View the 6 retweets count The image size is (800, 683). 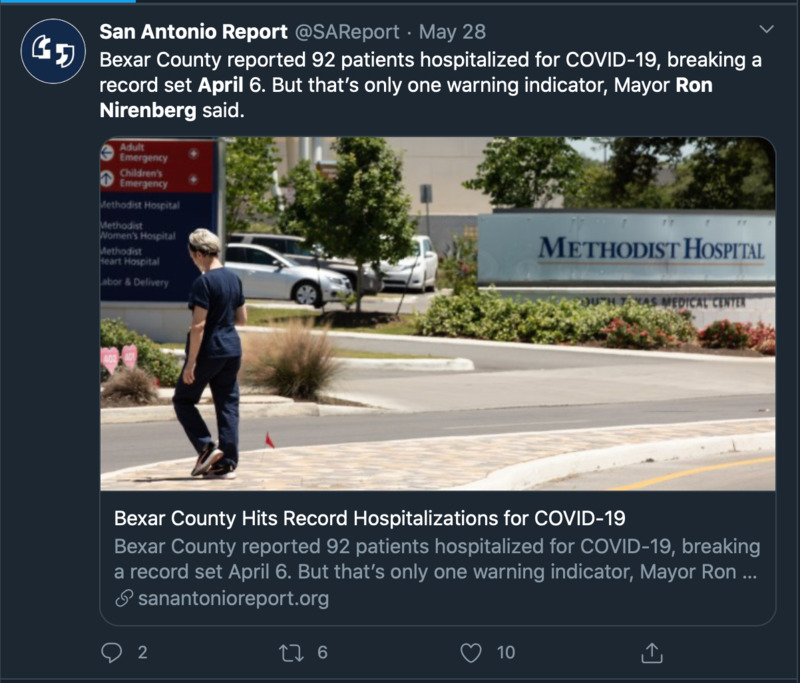(x=322, y=652)
